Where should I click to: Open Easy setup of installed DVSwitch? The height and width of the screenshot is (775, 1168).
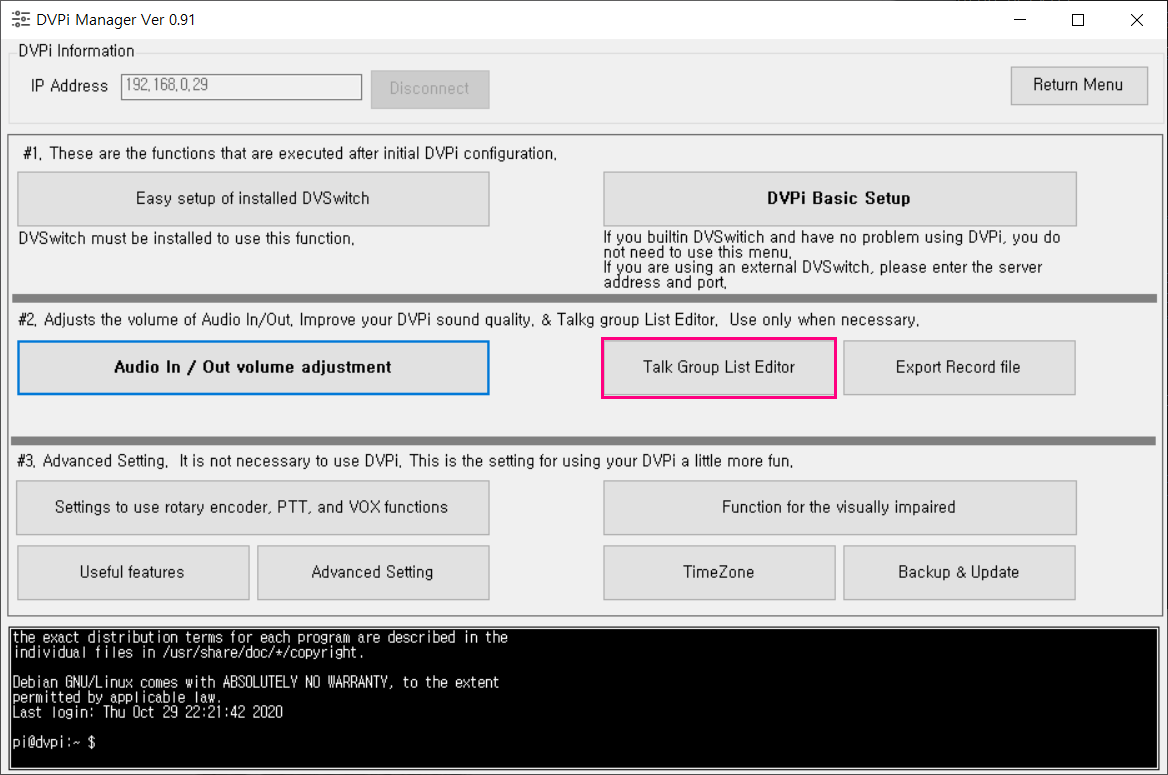(x=253, y=199)
